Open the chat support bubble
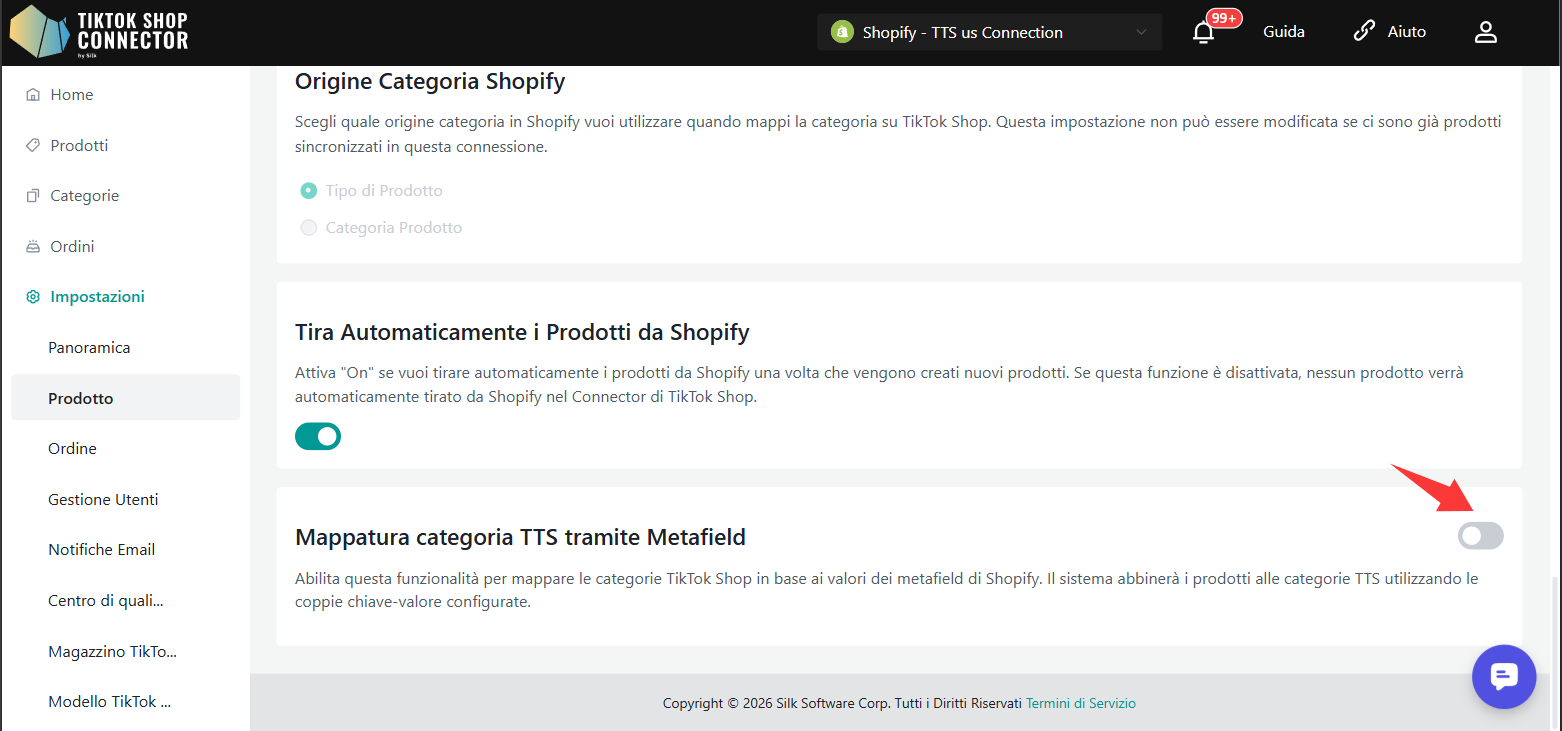1562x731 pixels. 1503,676
